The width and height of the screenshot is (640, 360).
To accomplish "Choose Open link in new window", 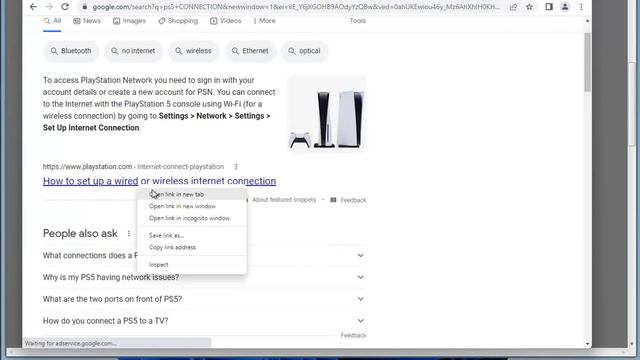I will (192, 206).
